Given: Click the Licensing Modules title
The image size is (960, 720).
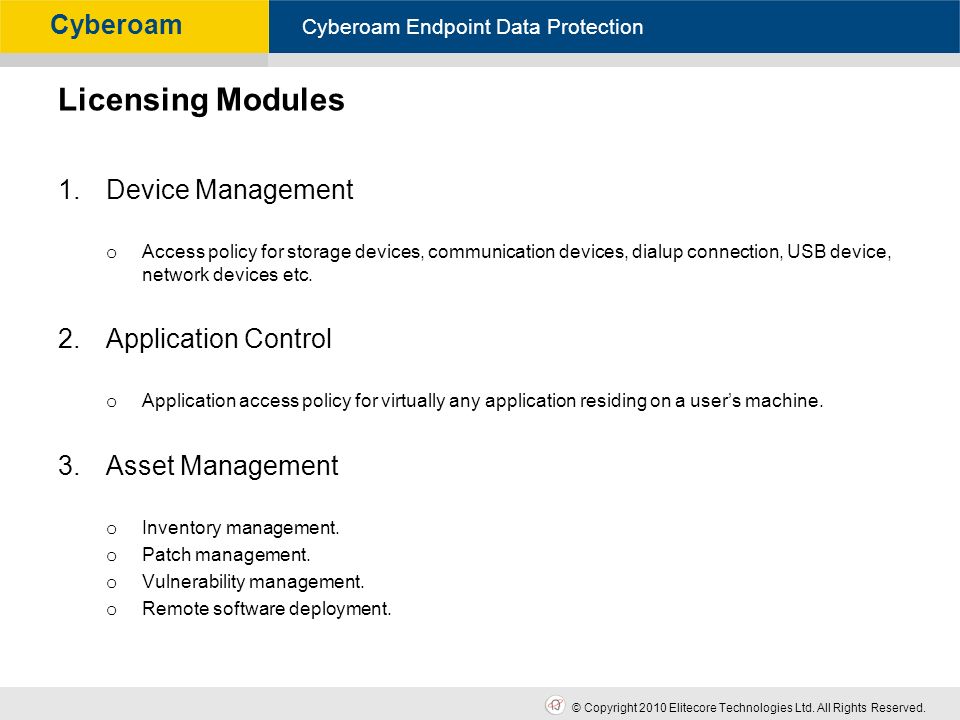Looking at the screenshot, I should coord(201,100).
